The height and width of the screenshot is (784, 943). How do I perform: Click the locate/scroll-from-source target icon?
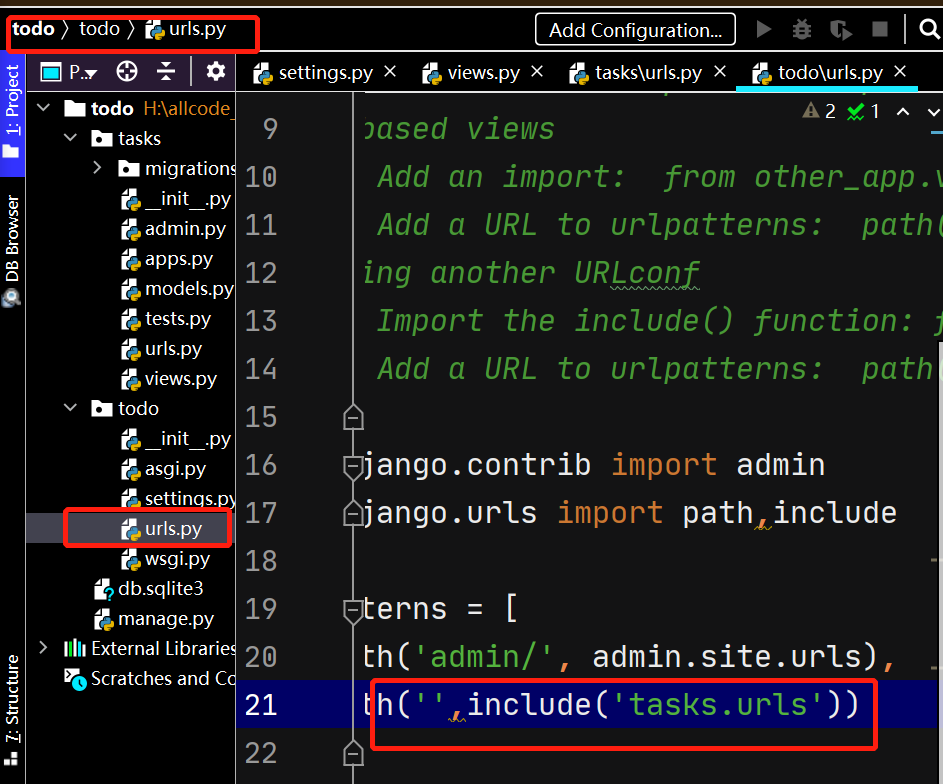coord(127,72)
